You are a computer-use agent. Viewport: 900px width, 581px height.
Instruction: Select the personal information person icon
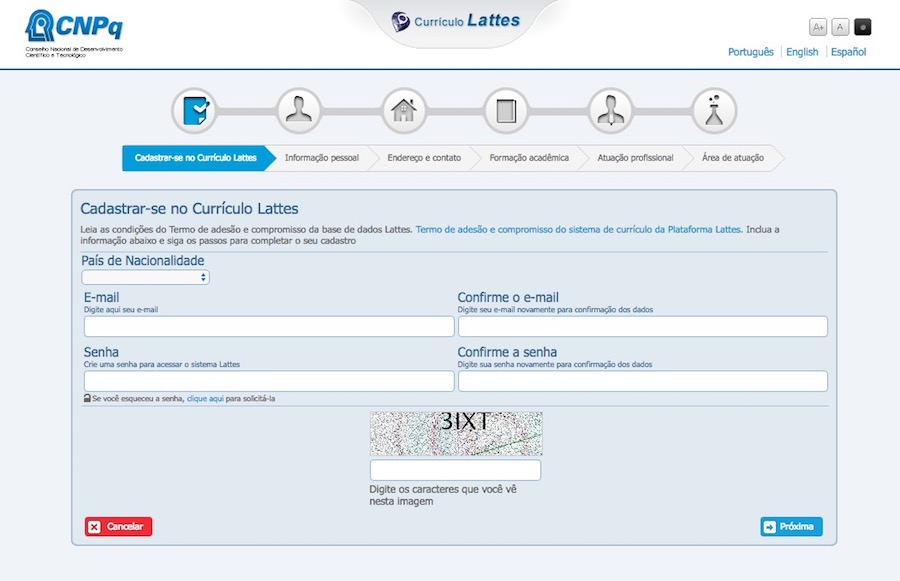(x=298, y=111)
